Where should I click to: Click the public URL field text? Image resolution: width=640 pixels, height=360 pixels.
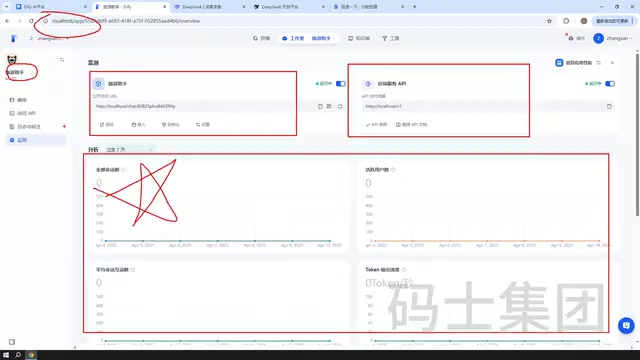136,107
